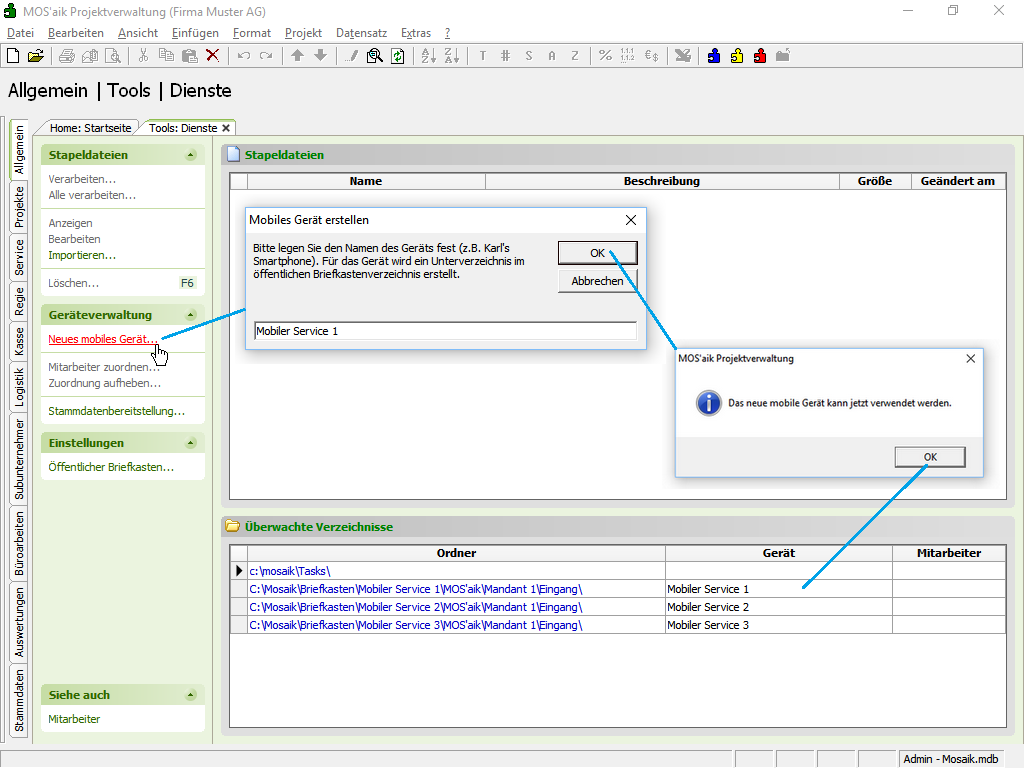Image resolution: width=1024 pixels, height=768 pixels.
Task: Open Stammdatenbereitstellung… from the sidebar
Action: pyautogui.click(x=117, y=411)
